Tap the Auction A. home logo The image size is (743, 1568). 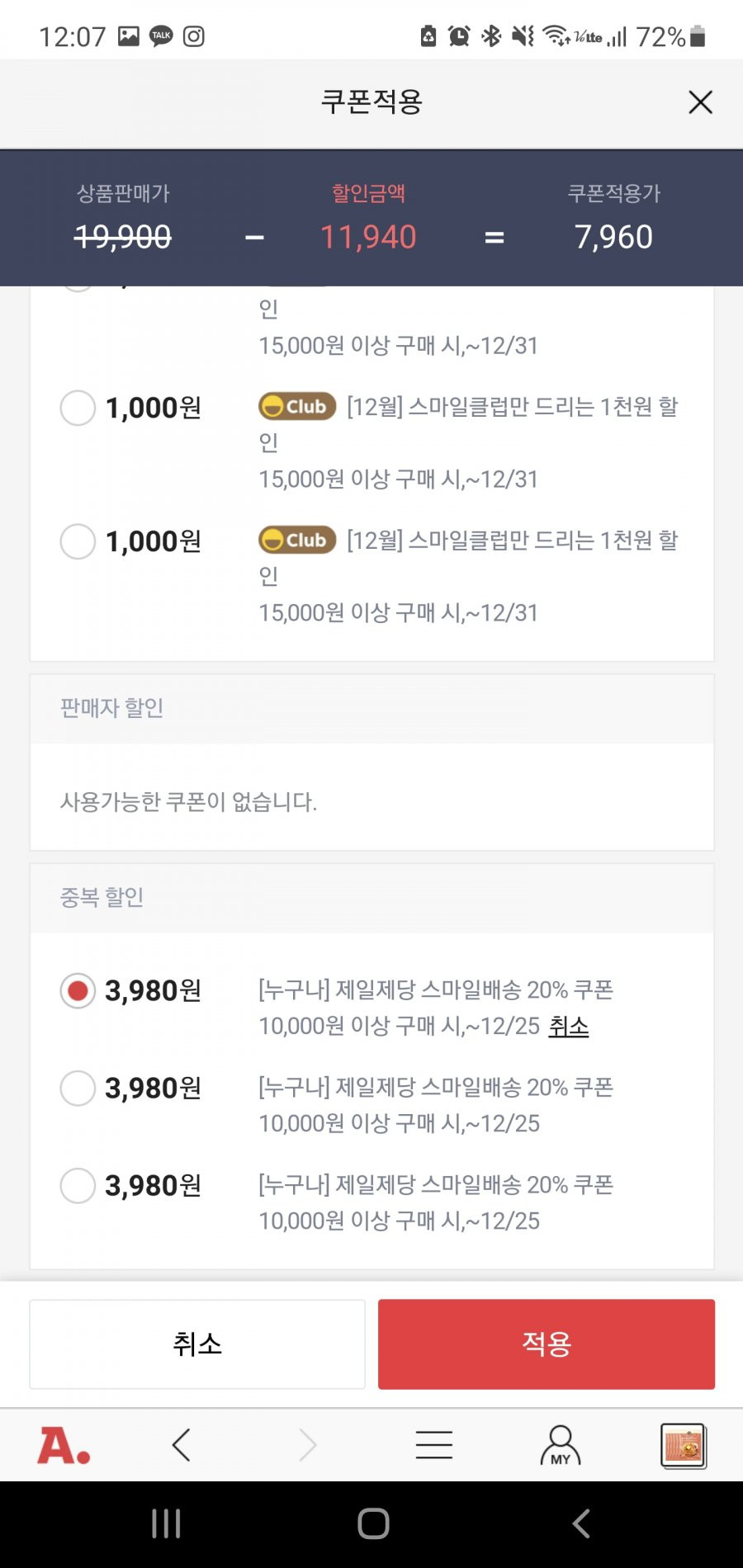64,1445
